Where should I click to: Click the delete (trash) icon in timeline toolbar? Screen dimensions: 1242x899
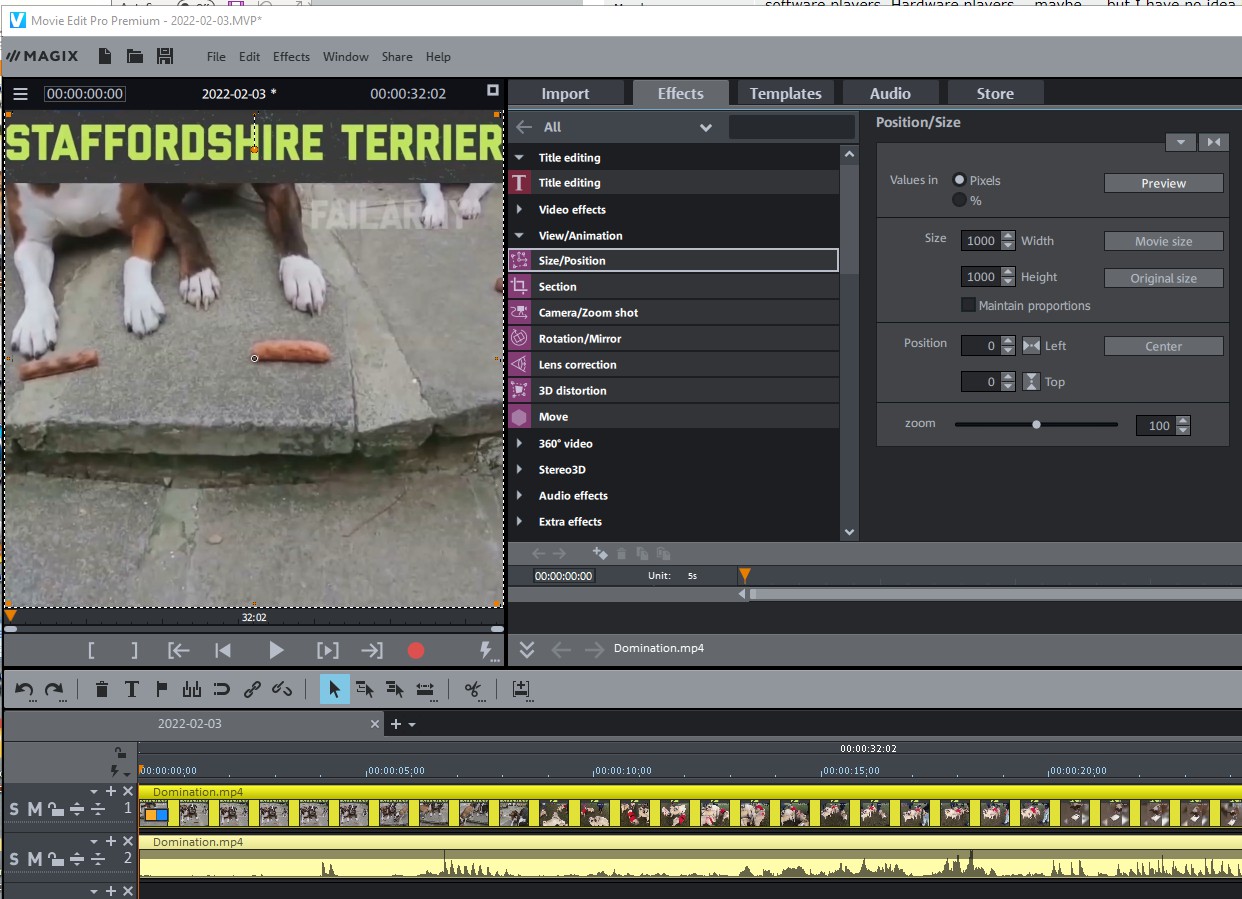point(101,689)
